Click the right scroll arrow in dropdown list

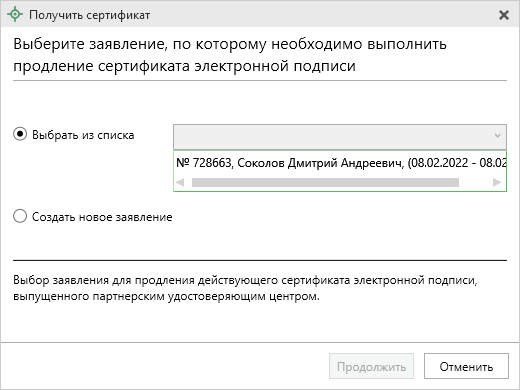pos(497,182)
